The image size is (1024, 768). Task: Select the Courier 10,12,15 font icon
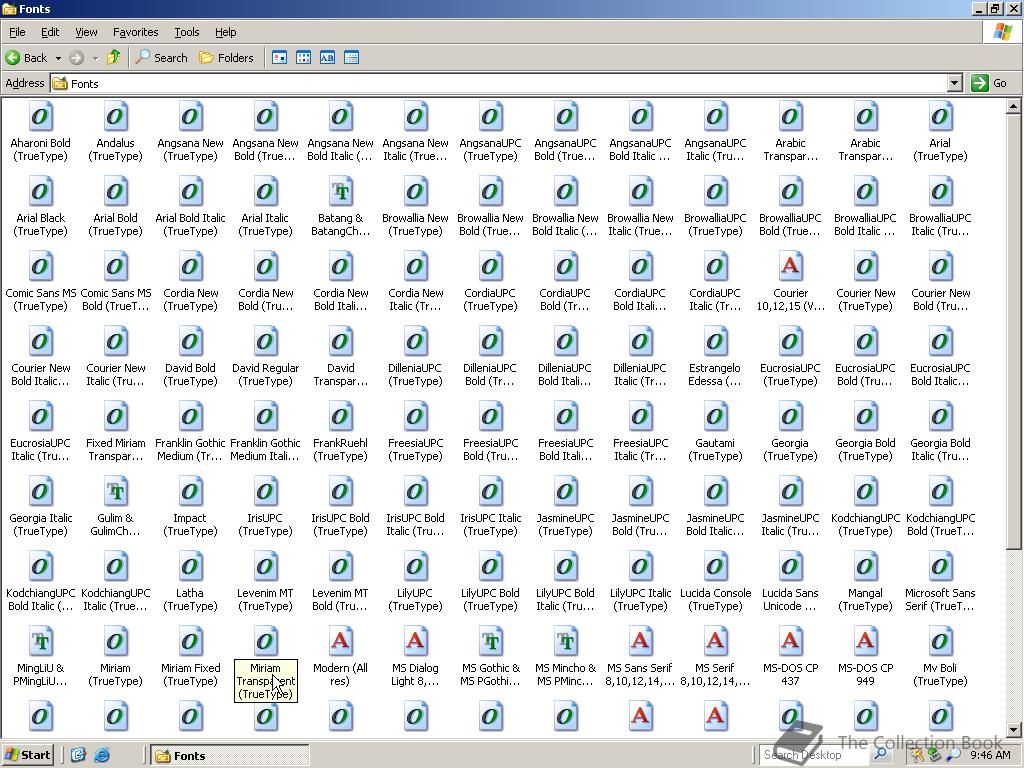click(x=790, y=268)
